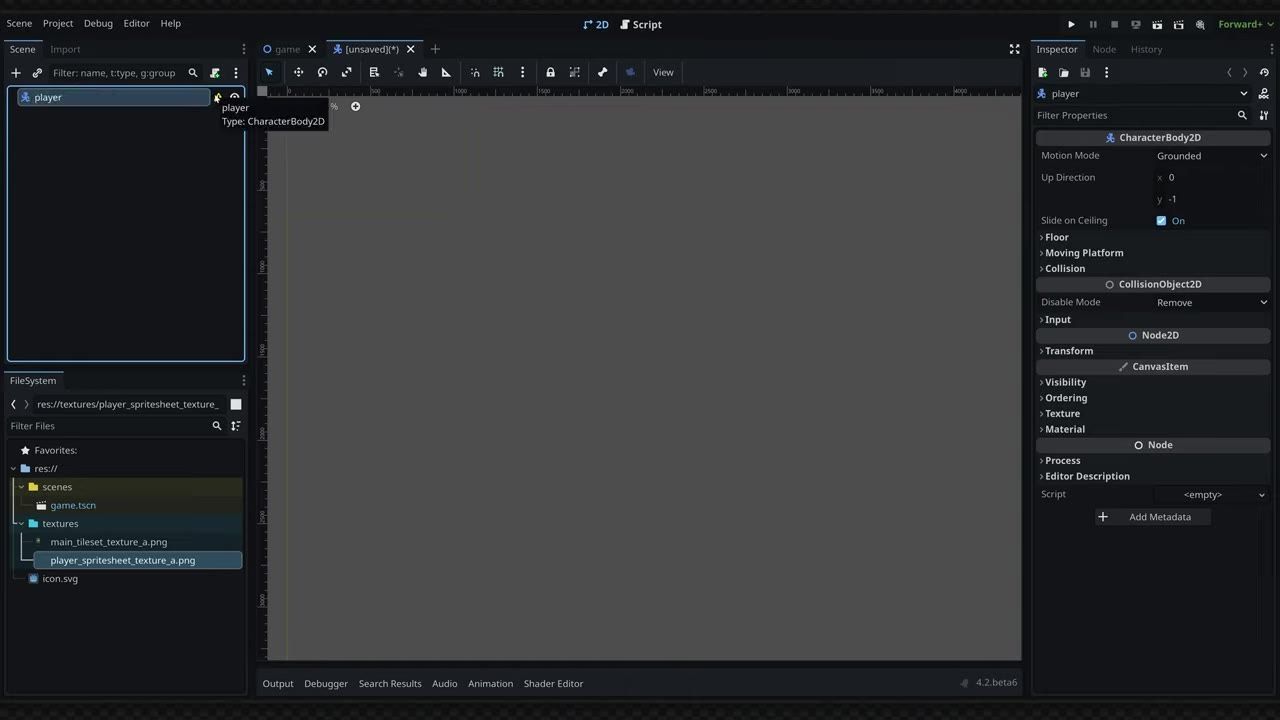Attach a script to player node

click(215, 73)
